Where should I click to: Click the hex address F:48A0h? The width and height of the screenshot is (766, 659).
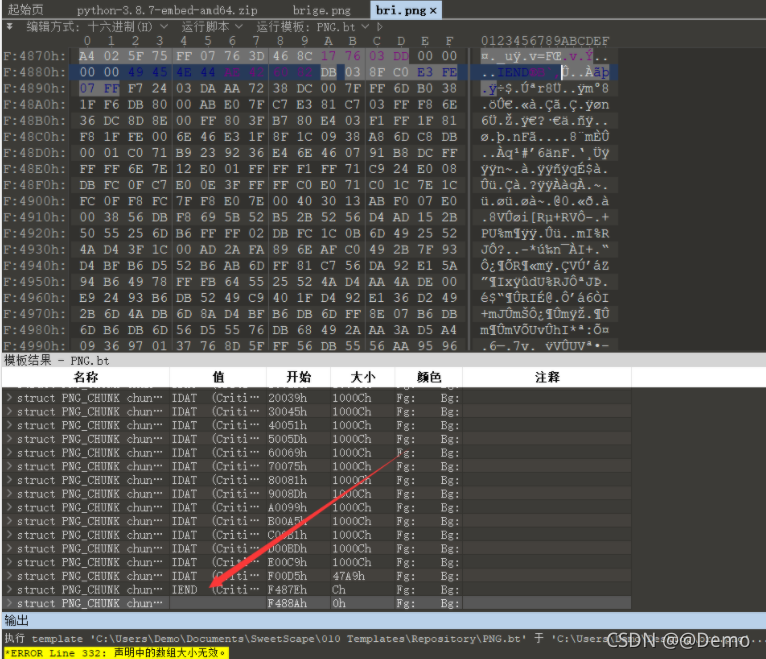tap(34, 105)
